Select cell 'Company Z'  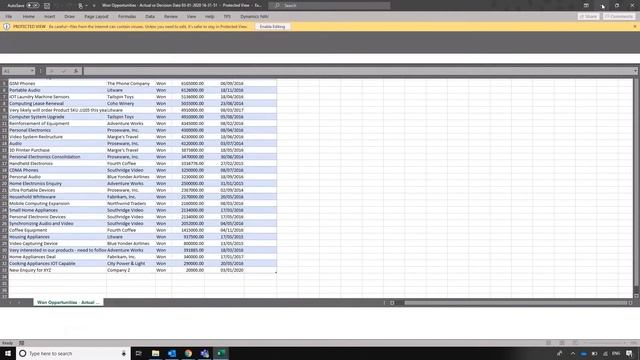(131, 270)
